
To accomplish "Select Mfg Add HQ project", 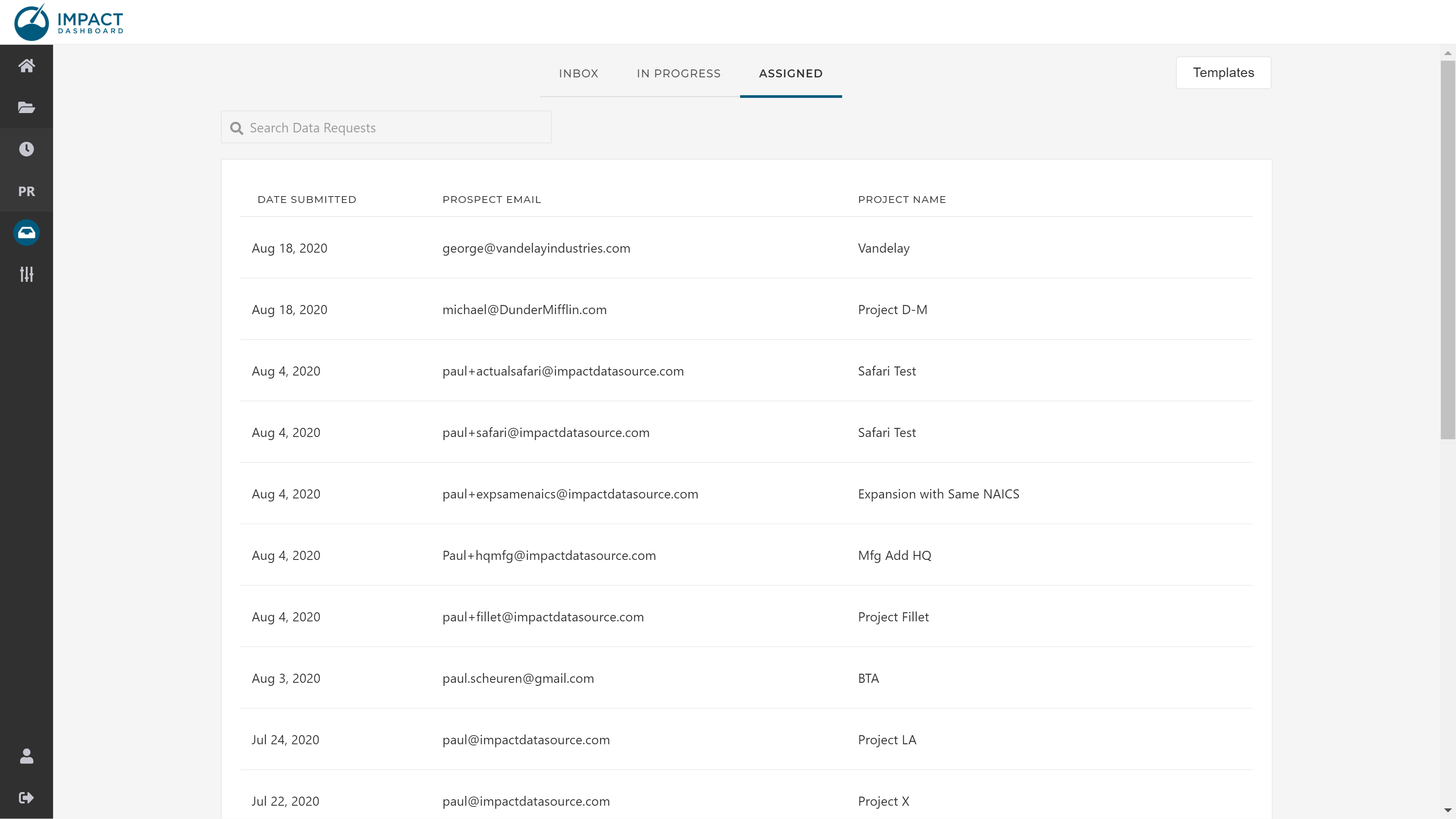I will point(895,555).
